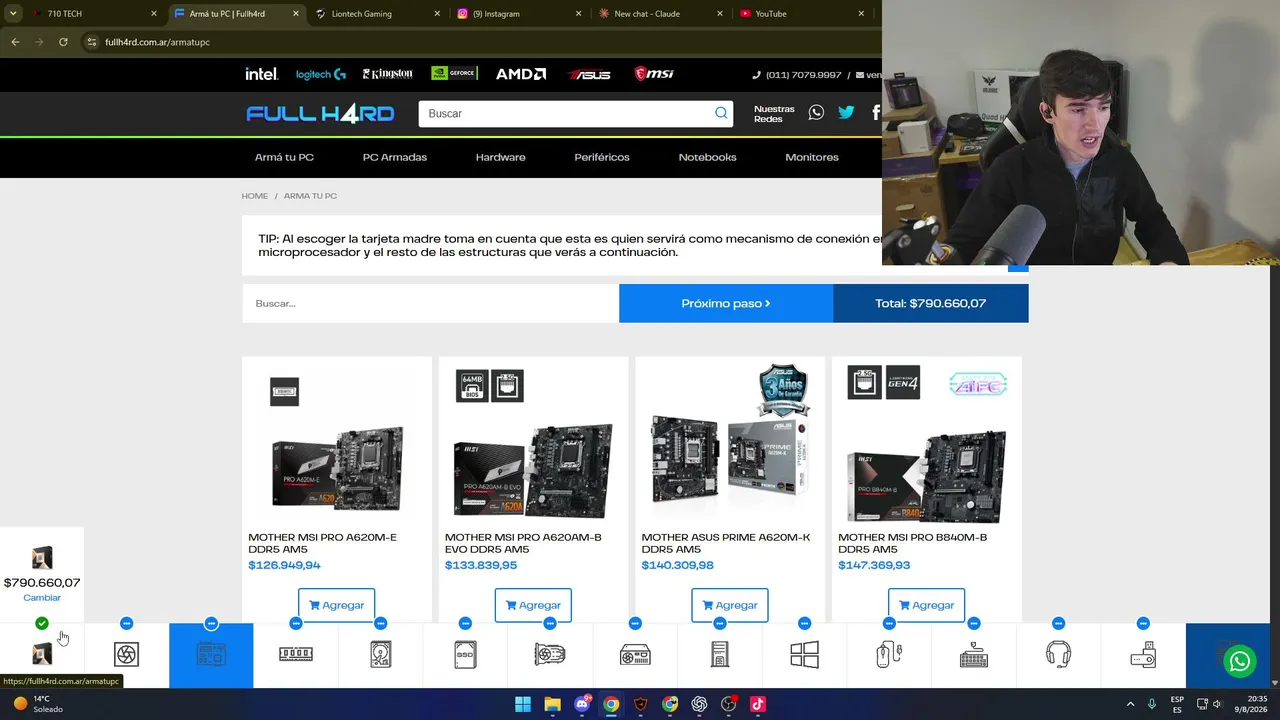Choose the SSD storage step icon
Image resolution: width=1280 pixels, height=720 pixels.
[465, 654]
